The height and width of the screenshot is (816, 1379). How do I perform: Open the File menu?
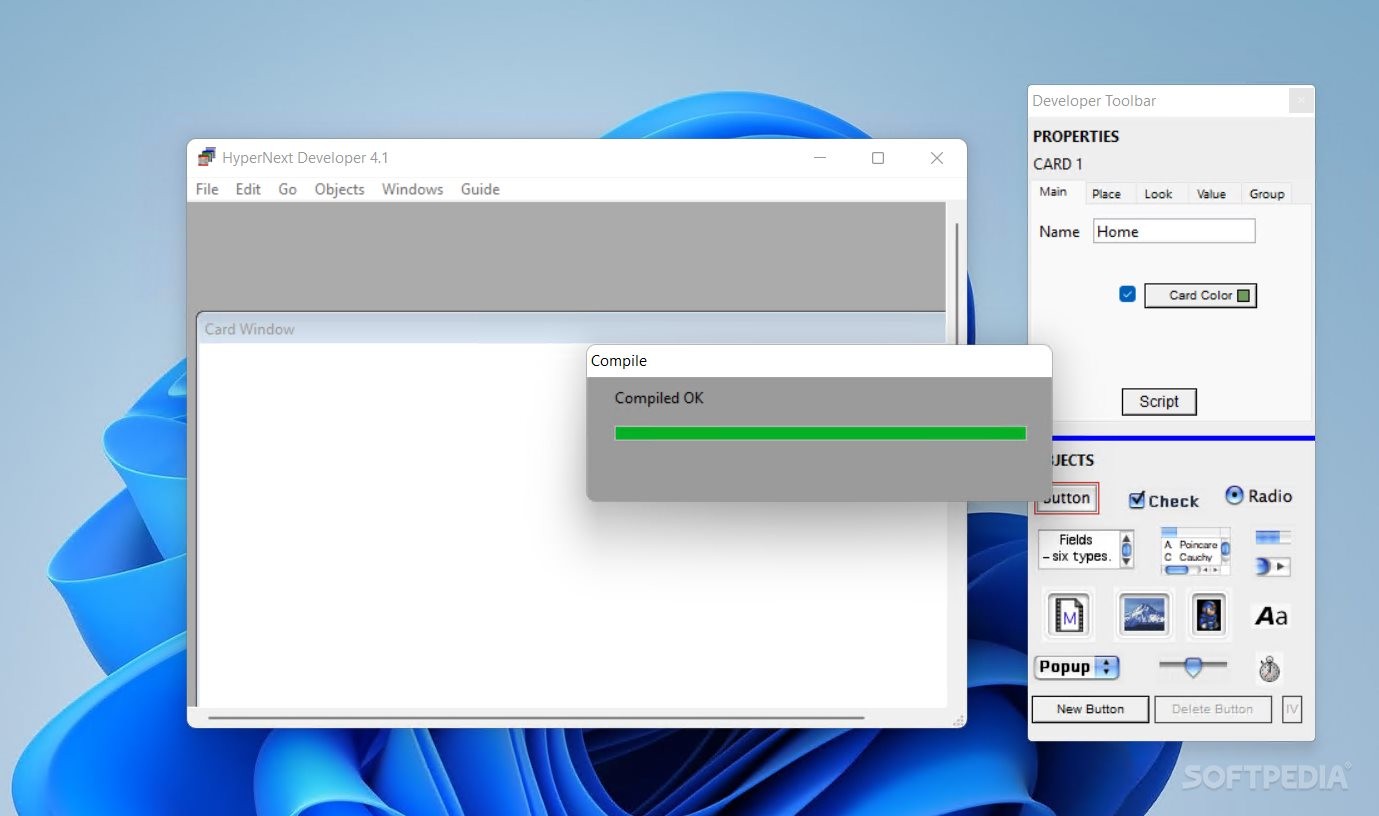coord(207,189)
